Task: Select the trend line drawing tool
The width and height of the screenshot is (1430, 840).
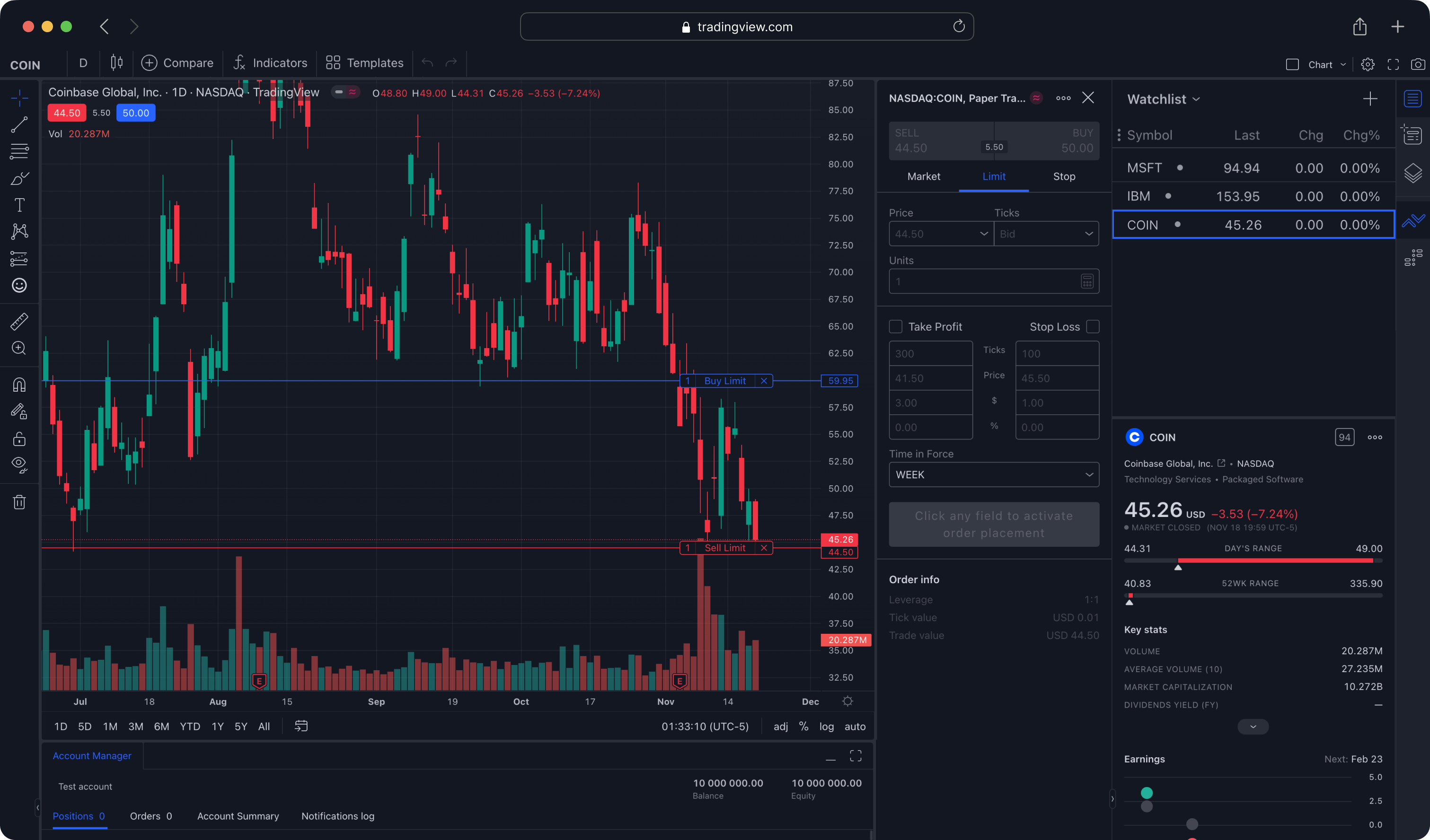Action: click(x=19, y=125)
